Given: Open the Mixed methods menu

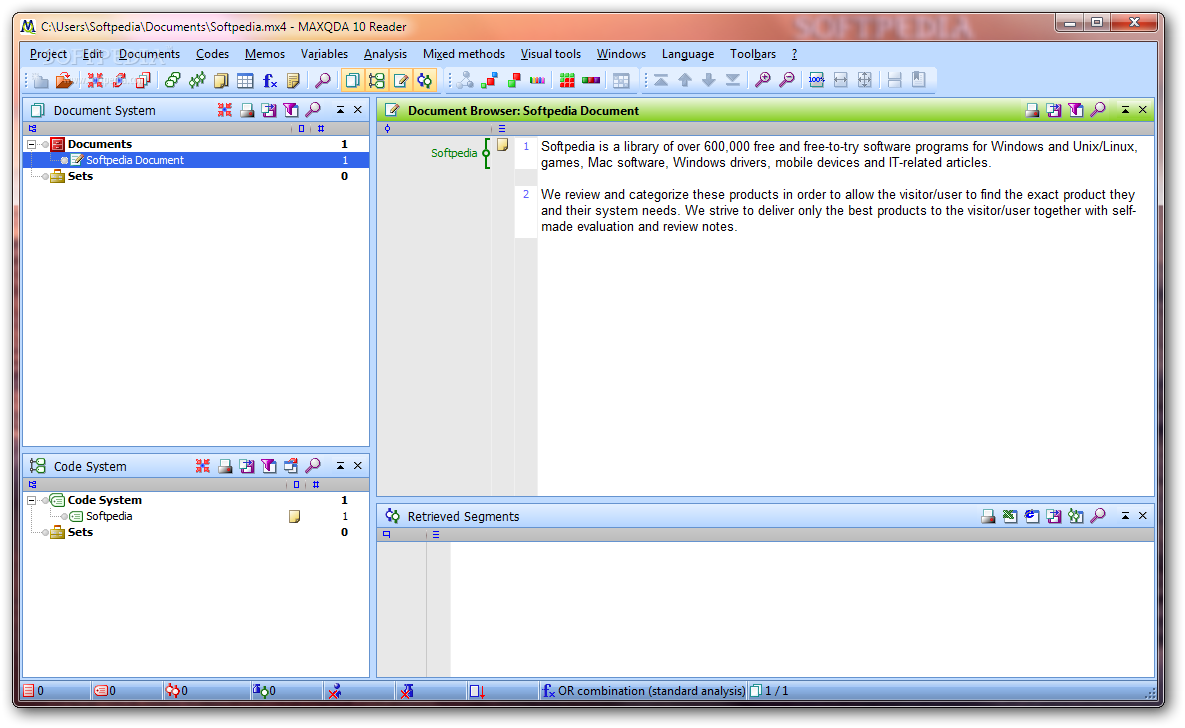Looking at the screenshot, I should click(x=464, y=54).
